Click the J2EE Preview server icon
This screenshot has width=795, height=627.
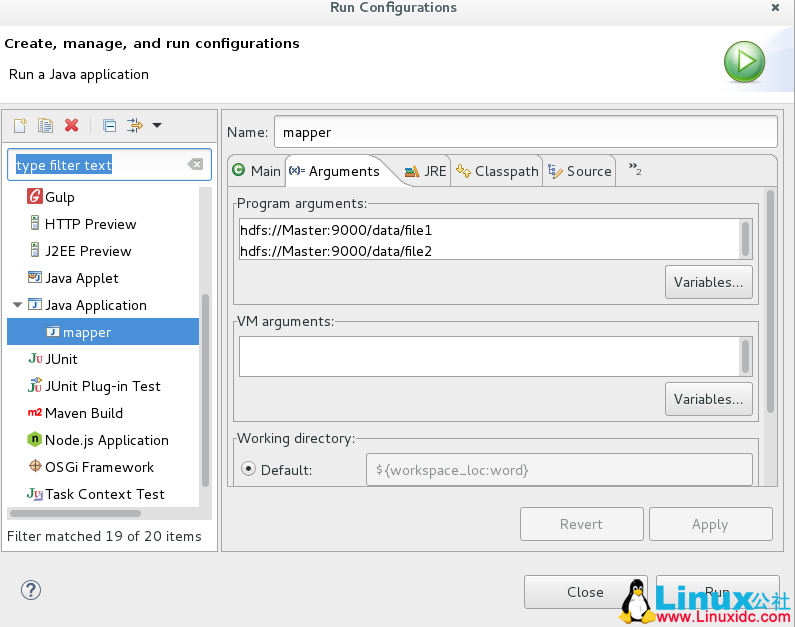(34, 250)
